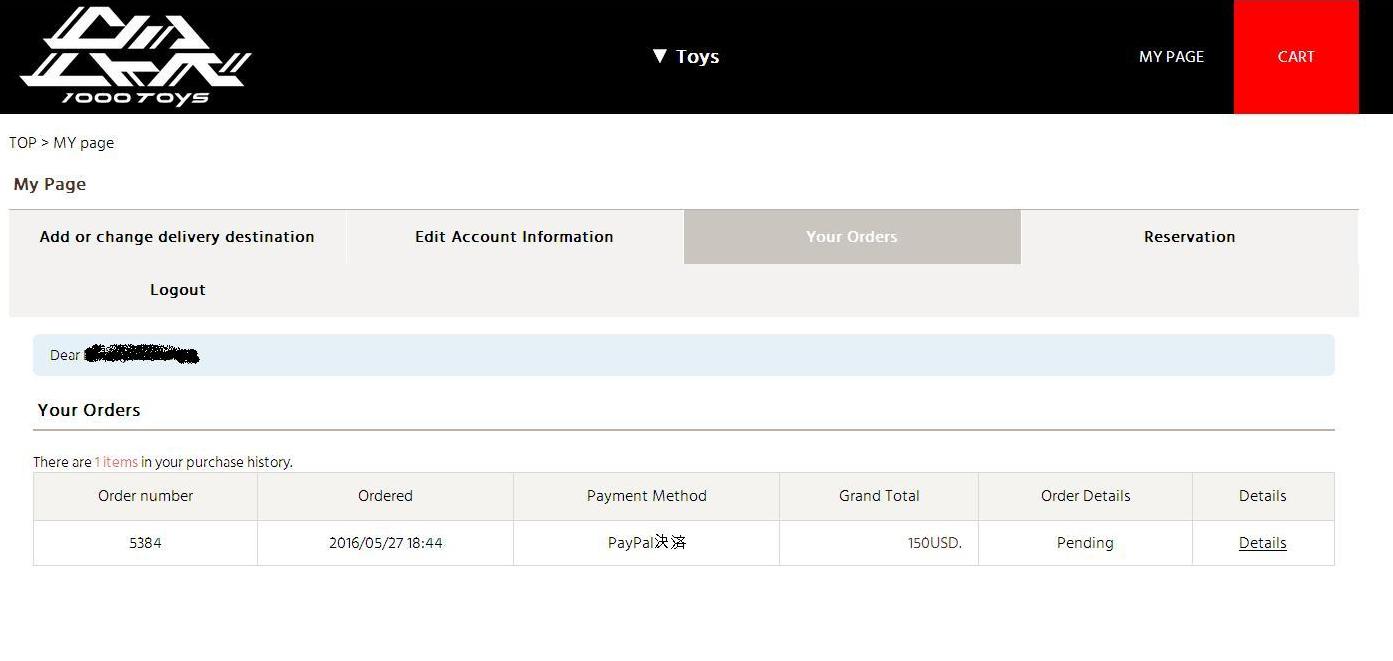Click the Grand Total column header

pos(879,496)
